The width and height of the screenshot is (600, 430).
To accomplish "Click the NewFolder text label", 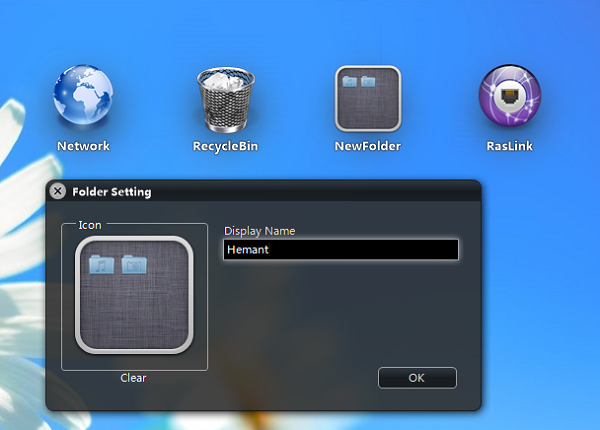I will (x=368, y=146).
